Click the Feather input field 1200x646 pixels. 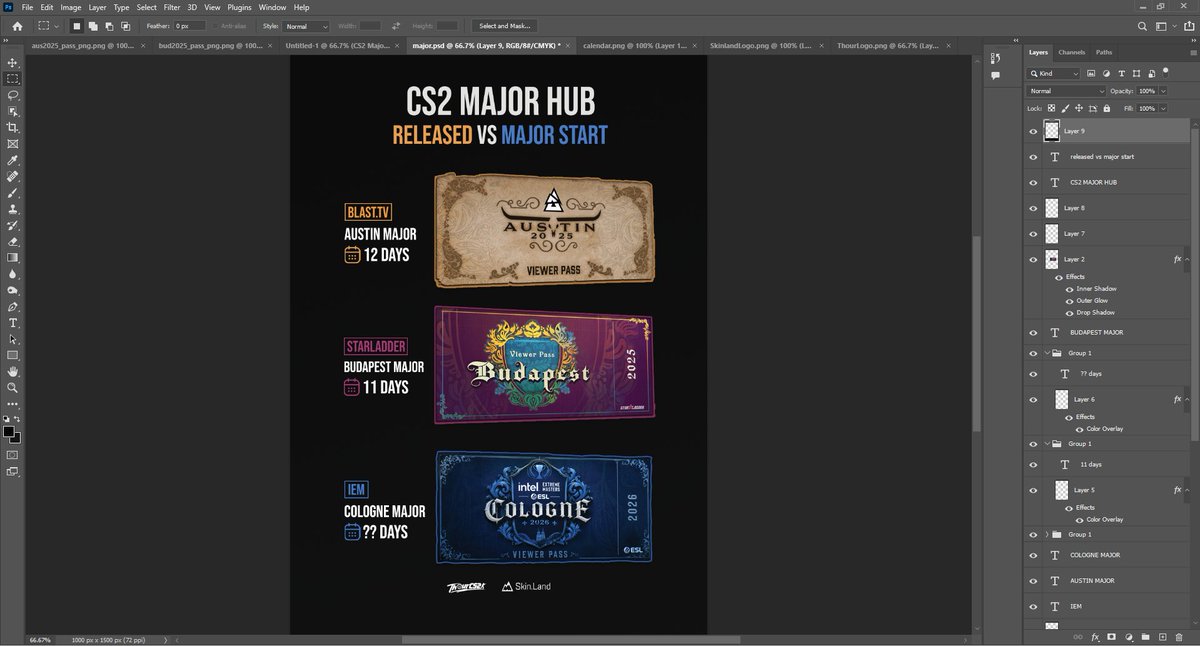pyautogui.click(x=190, y=26)
